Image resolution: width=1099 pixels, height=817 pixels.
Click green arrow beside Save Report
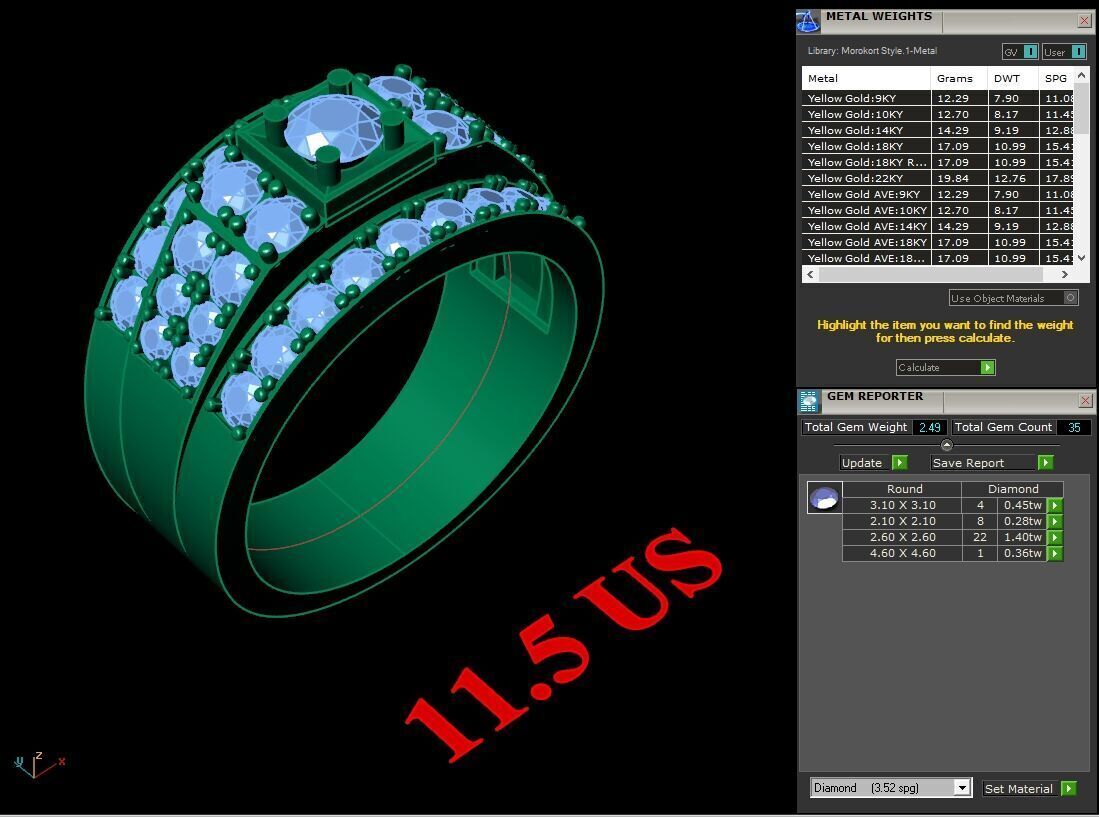(1045, 462)
